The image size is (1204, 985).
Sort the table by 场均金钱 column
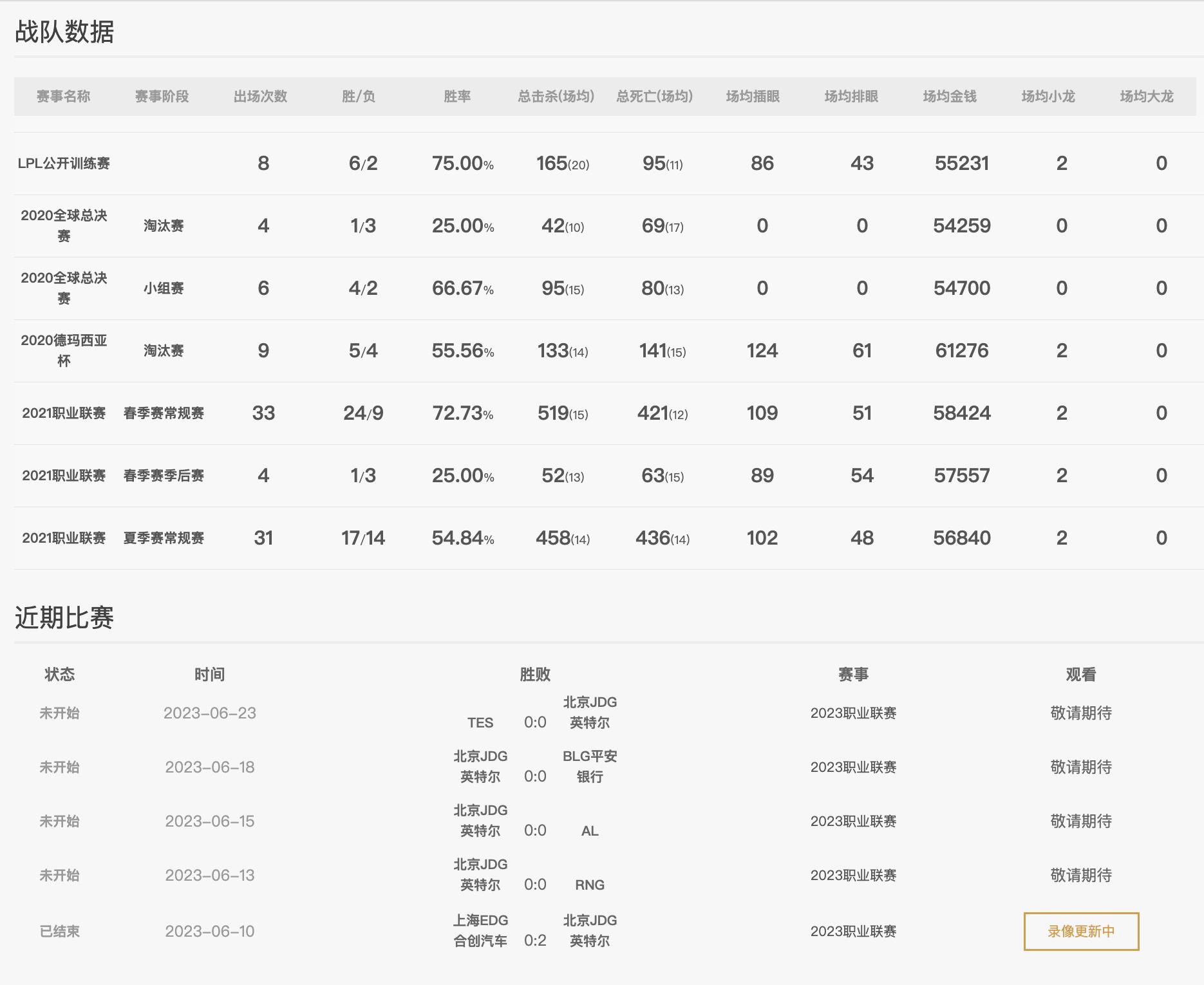pyautogui.click(x=951, y=97)
